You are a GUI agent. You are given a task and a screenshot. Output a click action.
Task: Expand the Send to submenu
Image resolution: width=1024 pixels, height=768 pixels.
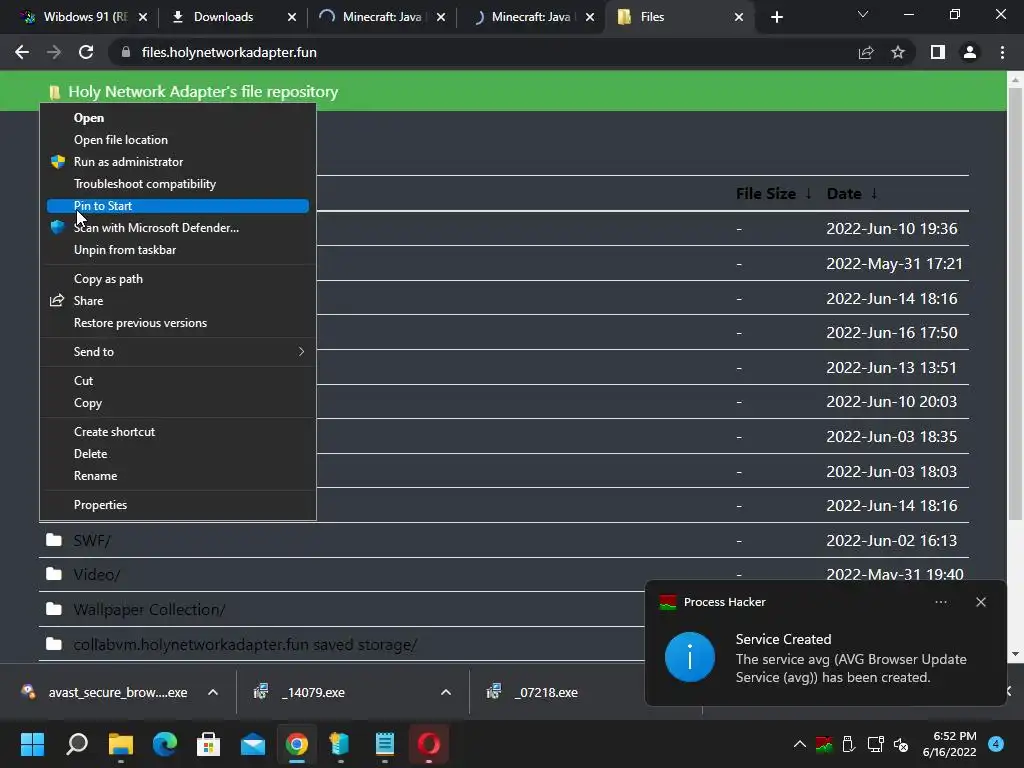pyautogui.click(x=178, y=352)
